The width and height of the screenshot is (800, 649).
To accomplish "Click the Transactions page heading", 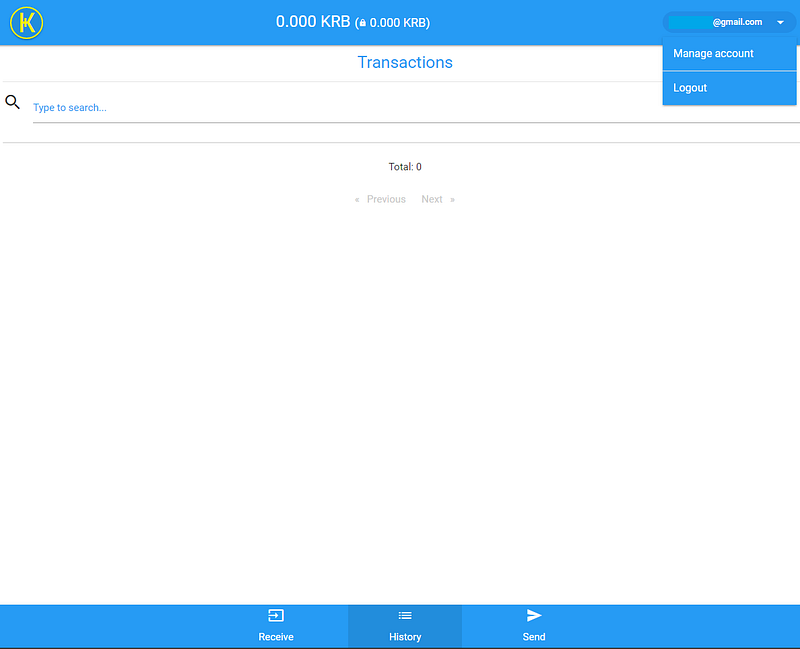I will [405, 62].
